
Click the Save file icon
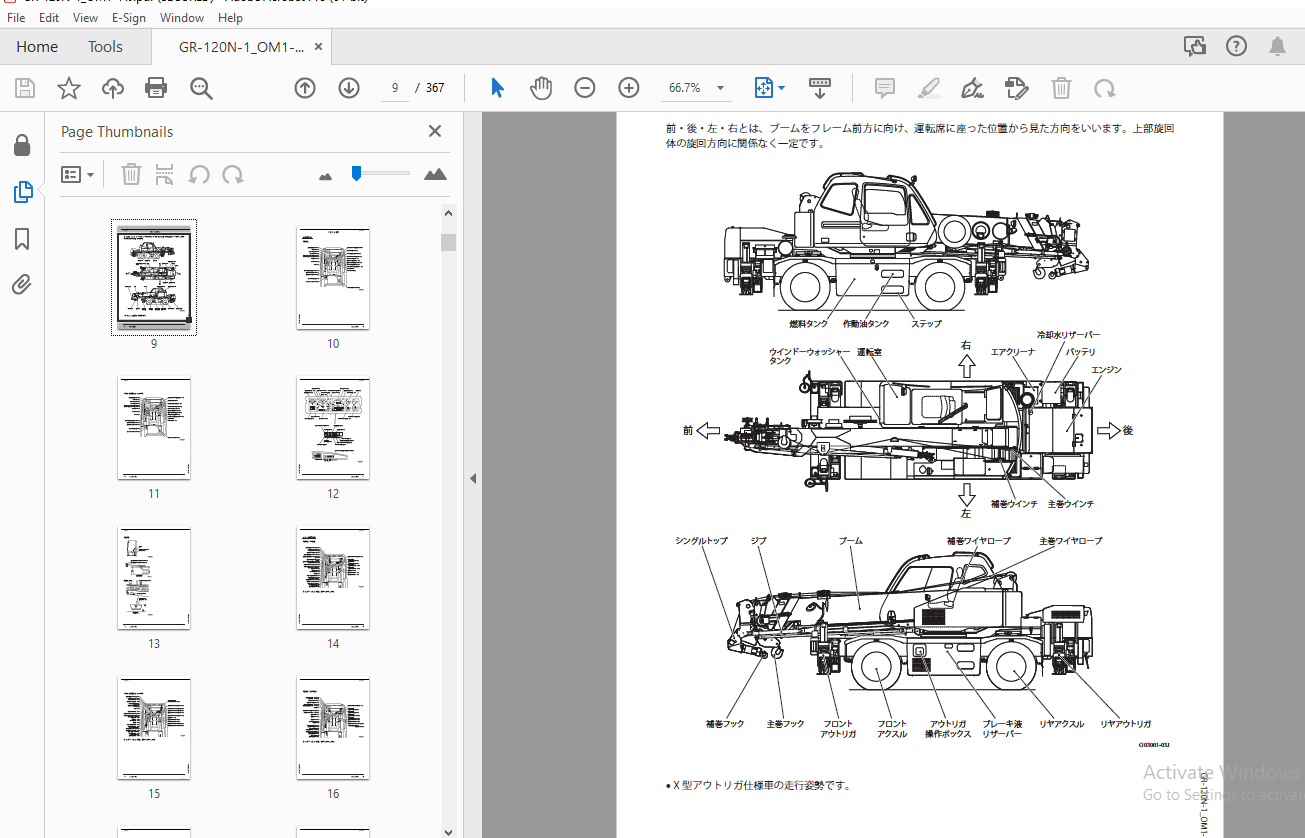[25, 88]
